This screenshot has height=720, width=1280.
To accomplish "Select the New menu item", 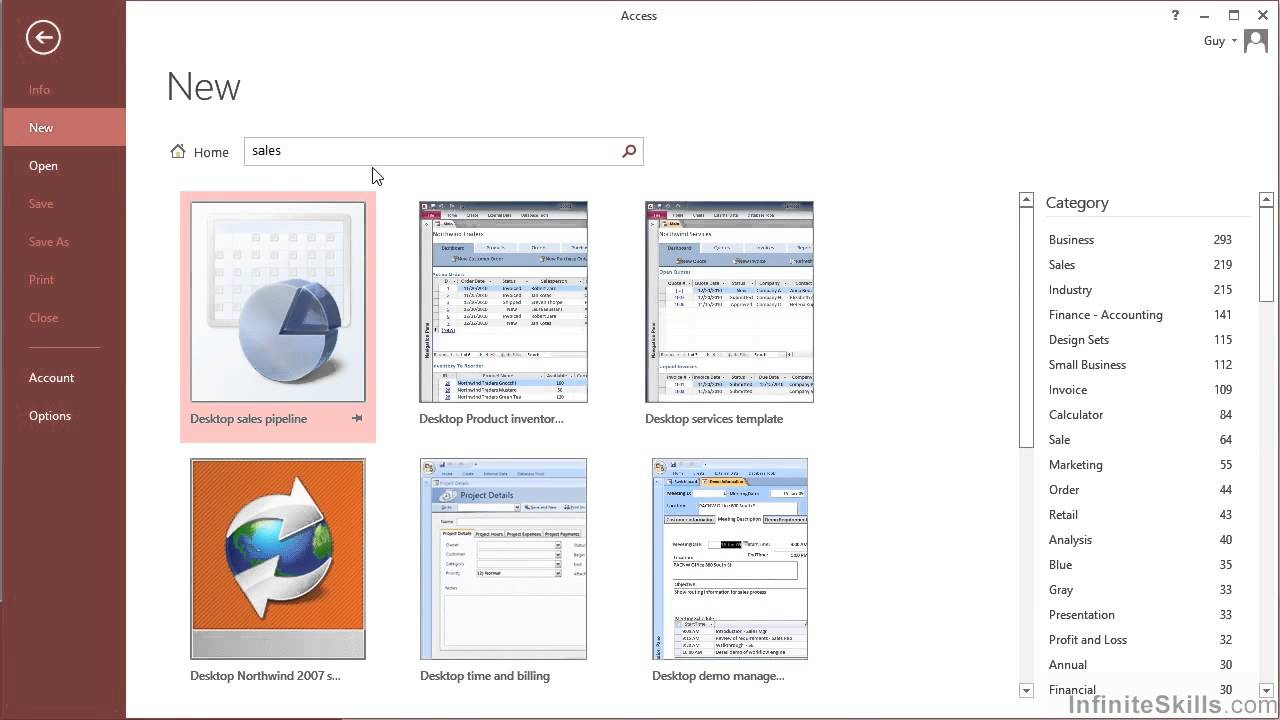I will coord(63,128).
